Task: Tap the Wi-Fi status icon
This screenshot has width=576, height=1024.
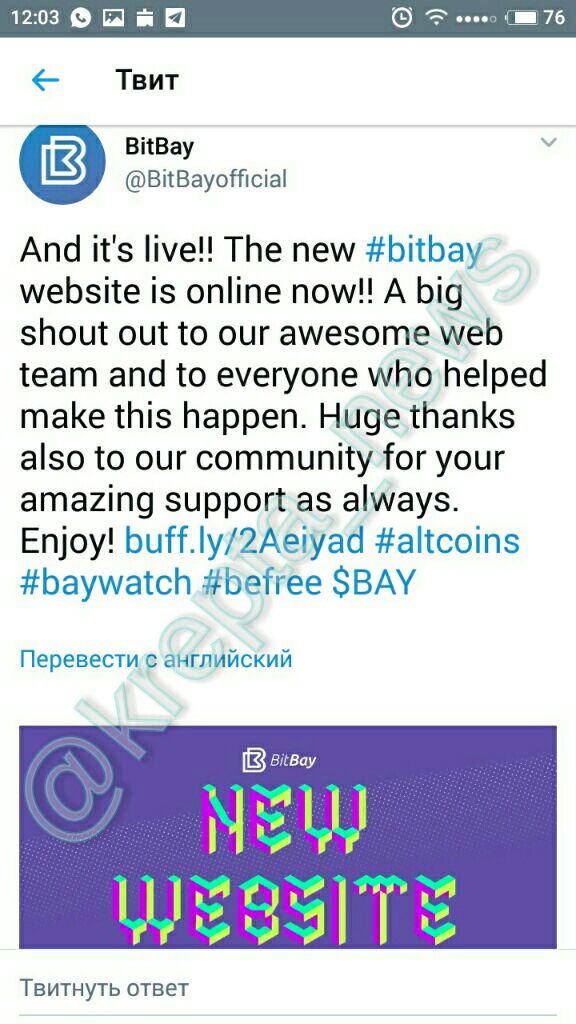Action: (436, 18)
